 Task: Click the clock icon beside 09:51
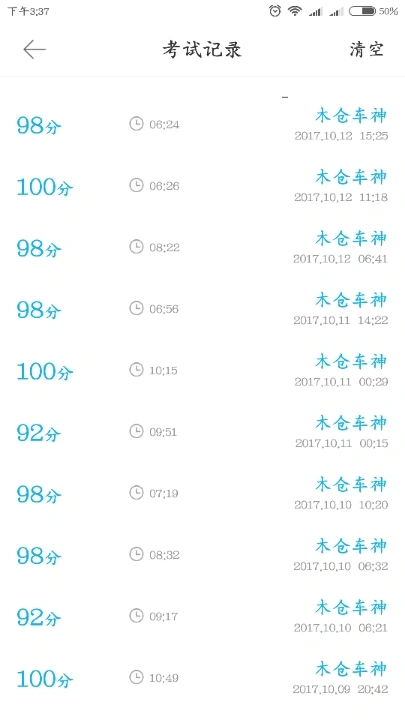pyautogui.click(x=136, y=431)
